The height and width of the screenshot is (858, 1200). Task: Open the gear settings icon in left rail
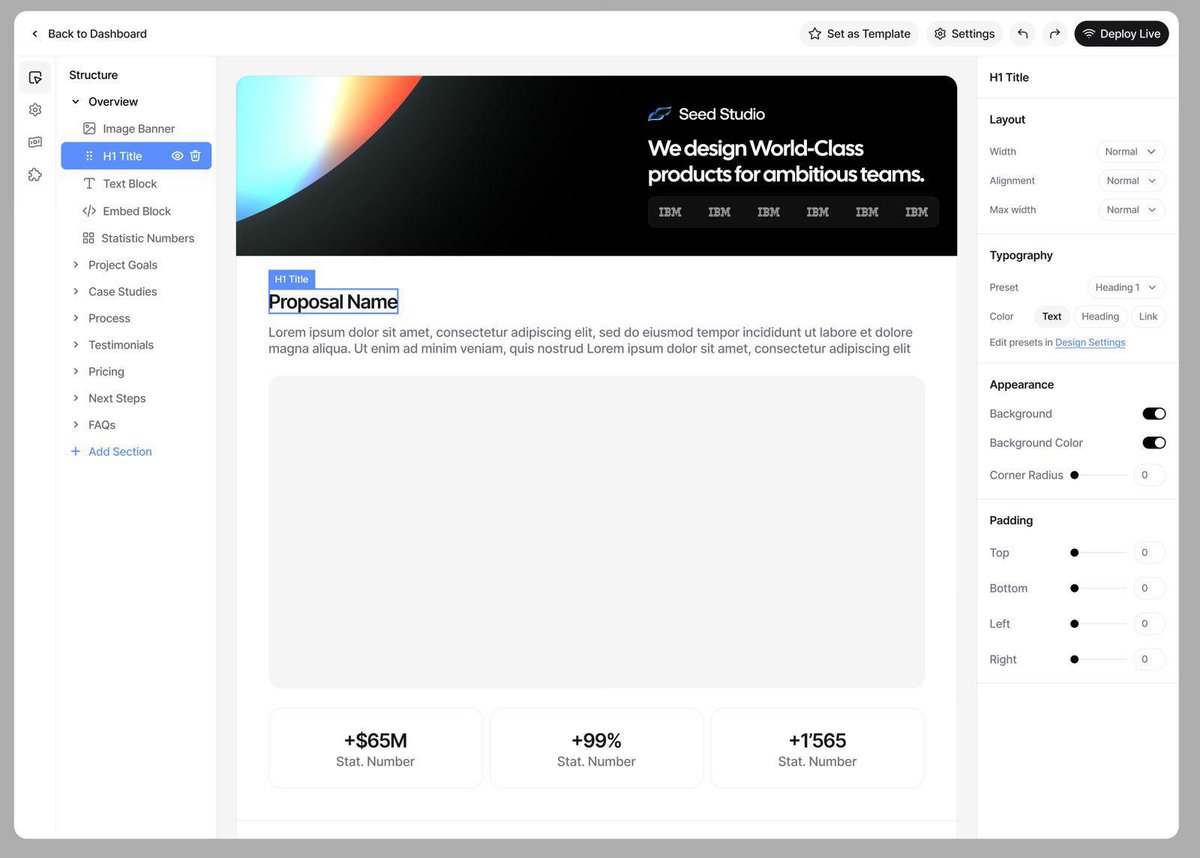(35, 110)
